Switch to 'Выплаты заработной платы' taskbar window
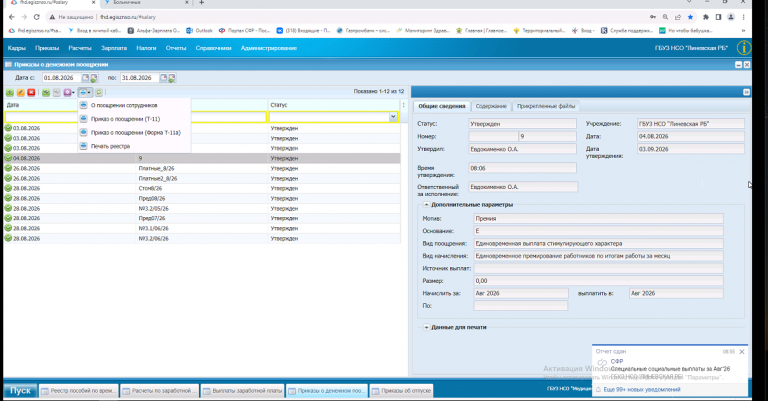 pos(243,391)
